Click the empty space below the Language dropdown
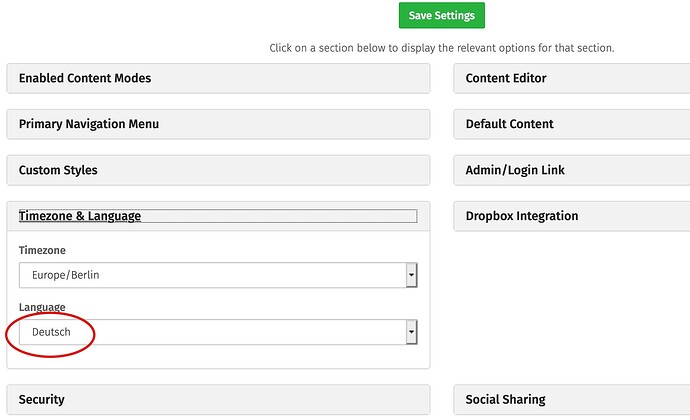The image size is (690, 420). pyautogui.click(x=218, y=357)
